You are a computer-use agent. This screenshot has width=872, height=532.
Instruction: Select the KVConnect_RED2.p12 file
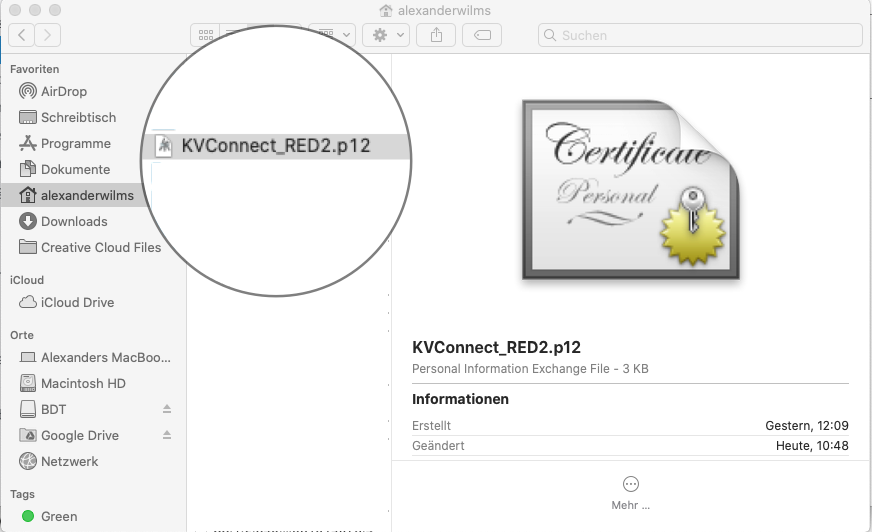coord(275,145)
